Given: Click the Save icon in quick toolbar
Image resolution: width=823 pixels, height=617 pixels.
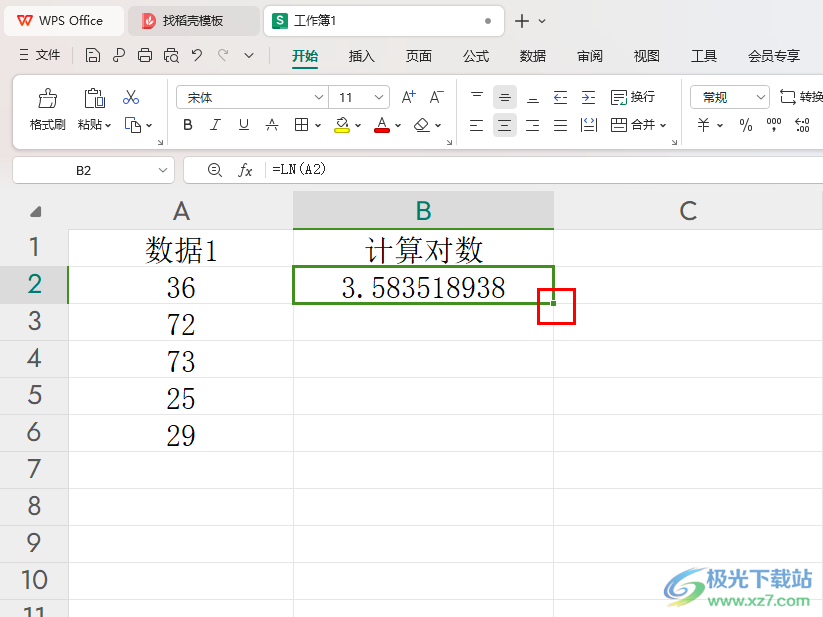Looking at the screenshot, I should (92, 55).
